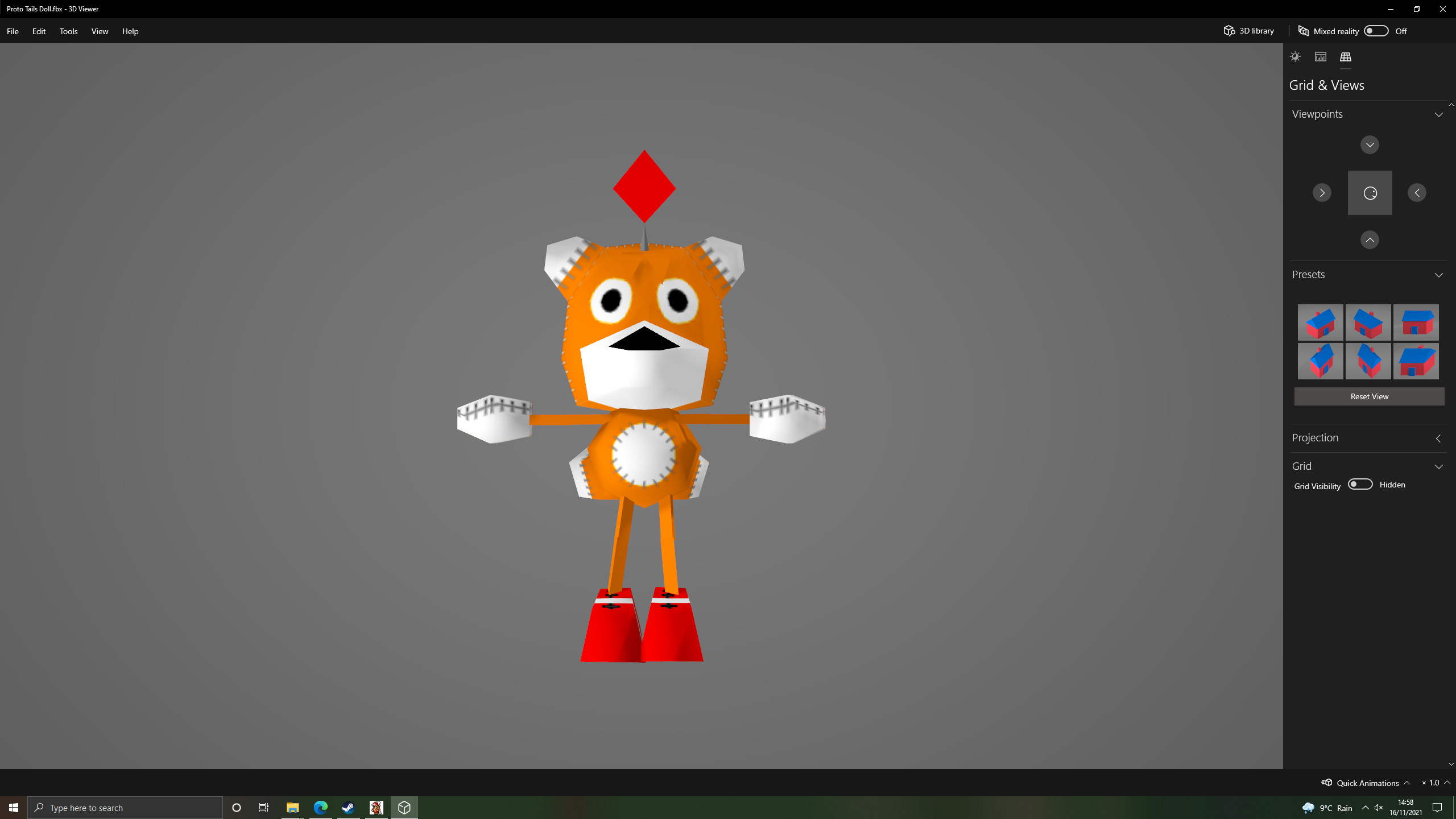This screenshot has height=819, width=1456.
Task: Click the panel scrollbar down arrow
Action: [x=1451, y=764]
